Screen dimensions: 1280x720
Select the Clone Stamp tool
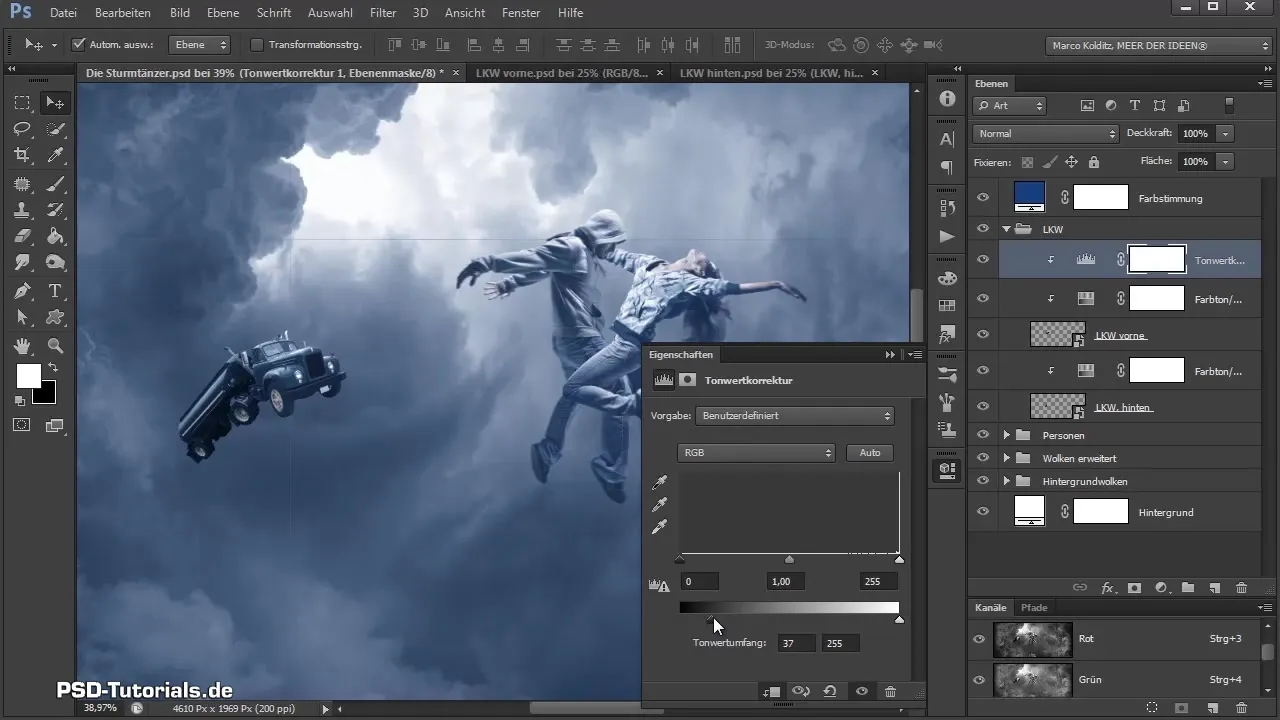pos(22,210)
